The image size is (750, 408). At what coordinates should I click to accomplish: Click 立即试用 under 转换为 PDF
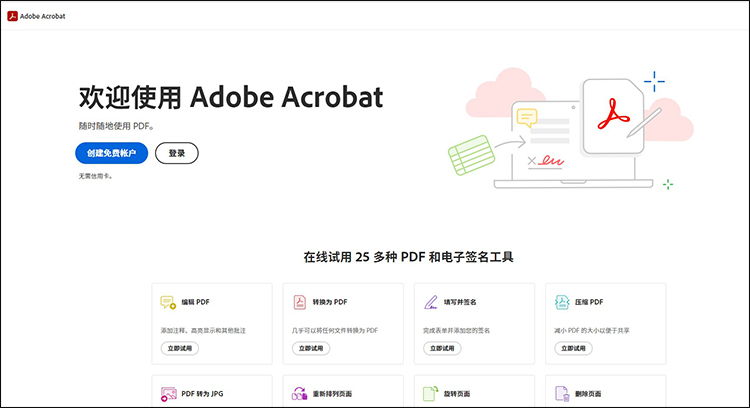pos(311,348)
